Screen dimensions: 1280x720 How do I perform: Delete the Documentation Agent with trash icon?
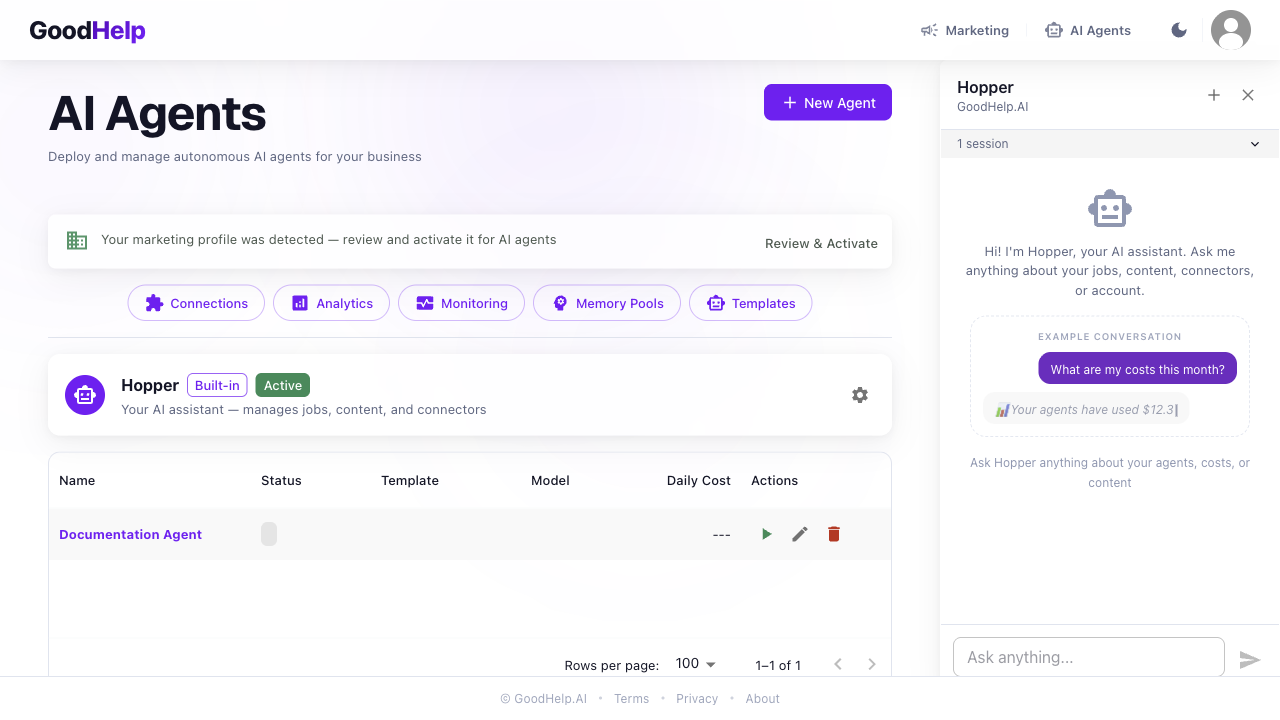click(834, 534)
